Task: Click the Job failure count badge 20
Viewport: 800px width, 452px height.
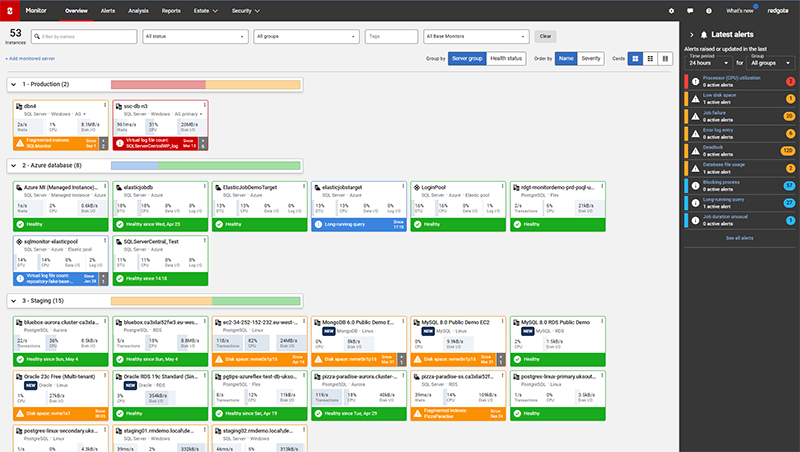Action: [x=789, y=116]
